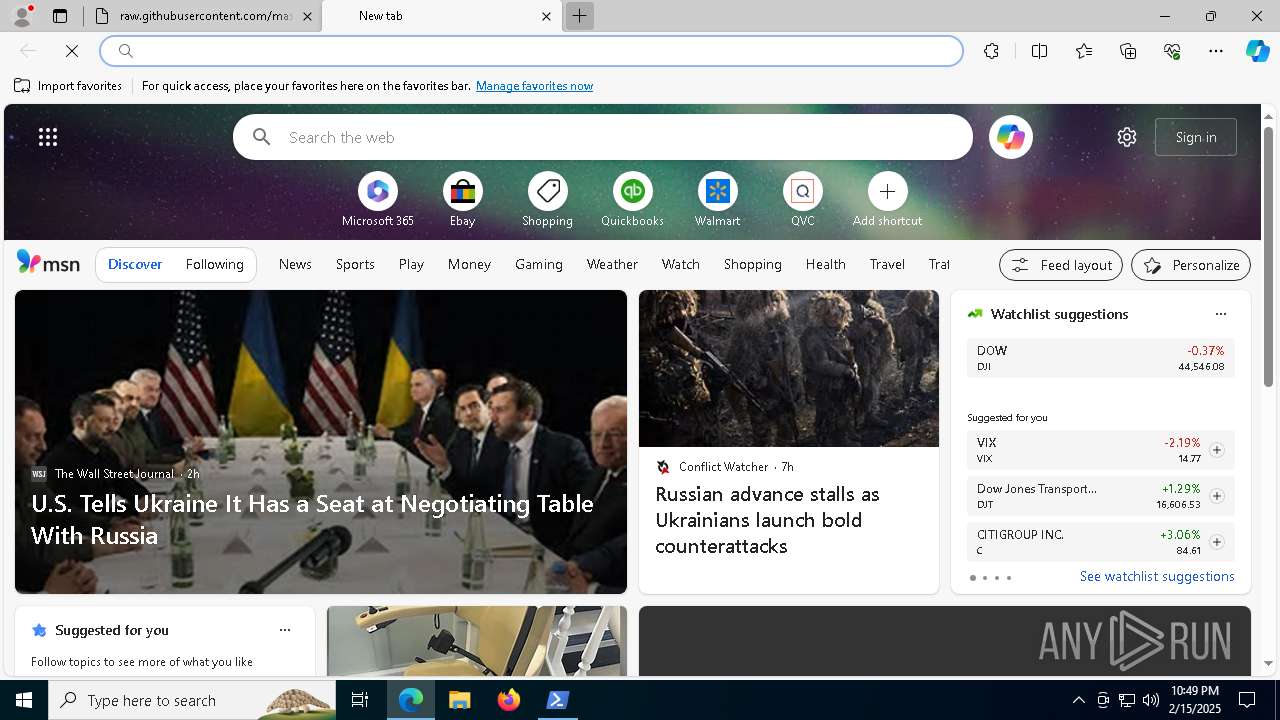Open the Microsoft 365 shortcut
Image resolution: width=1280 pixels, height=720 pixels.
pos(377,200)
